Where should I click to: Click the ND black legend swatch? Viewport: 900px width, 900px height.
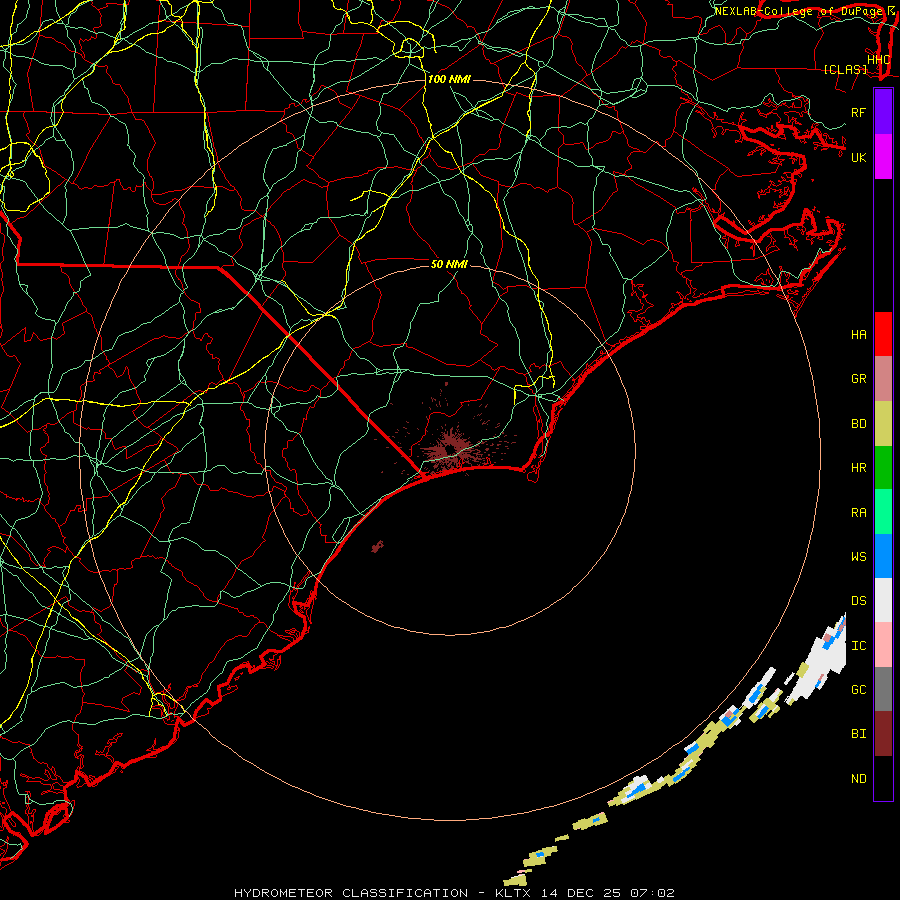point(883,778)
